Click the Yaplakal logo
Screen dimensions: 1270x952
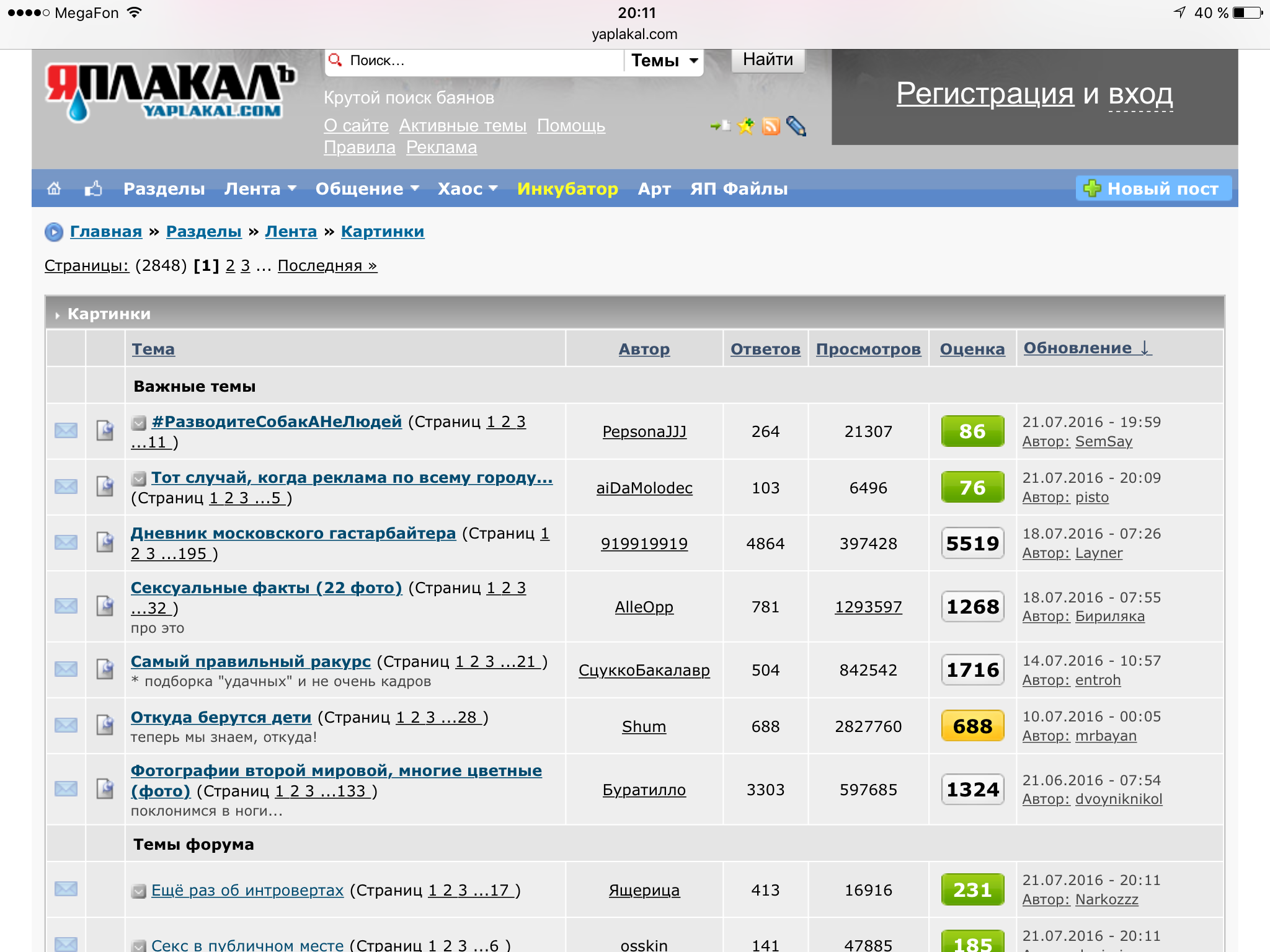[x=170, y=92]
